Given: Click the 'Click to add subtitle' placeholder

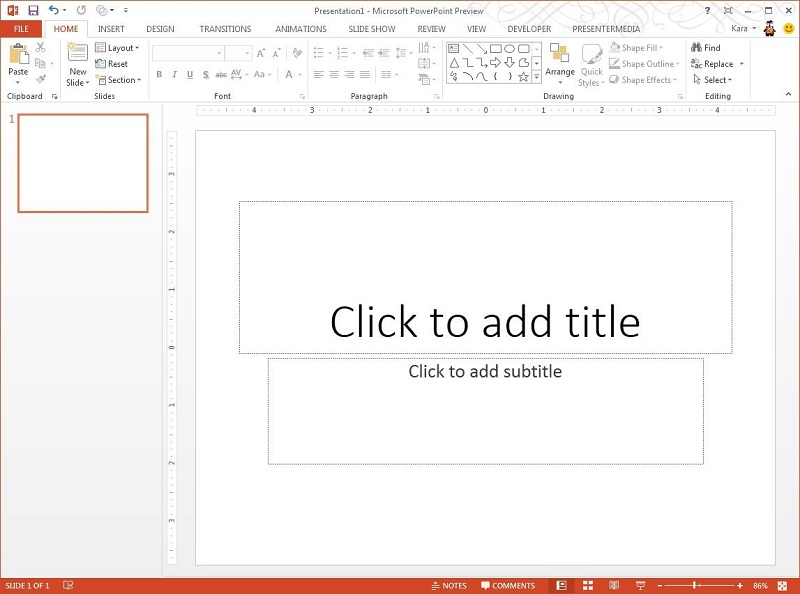Looking at the screenshot, I should pos(486,411).
